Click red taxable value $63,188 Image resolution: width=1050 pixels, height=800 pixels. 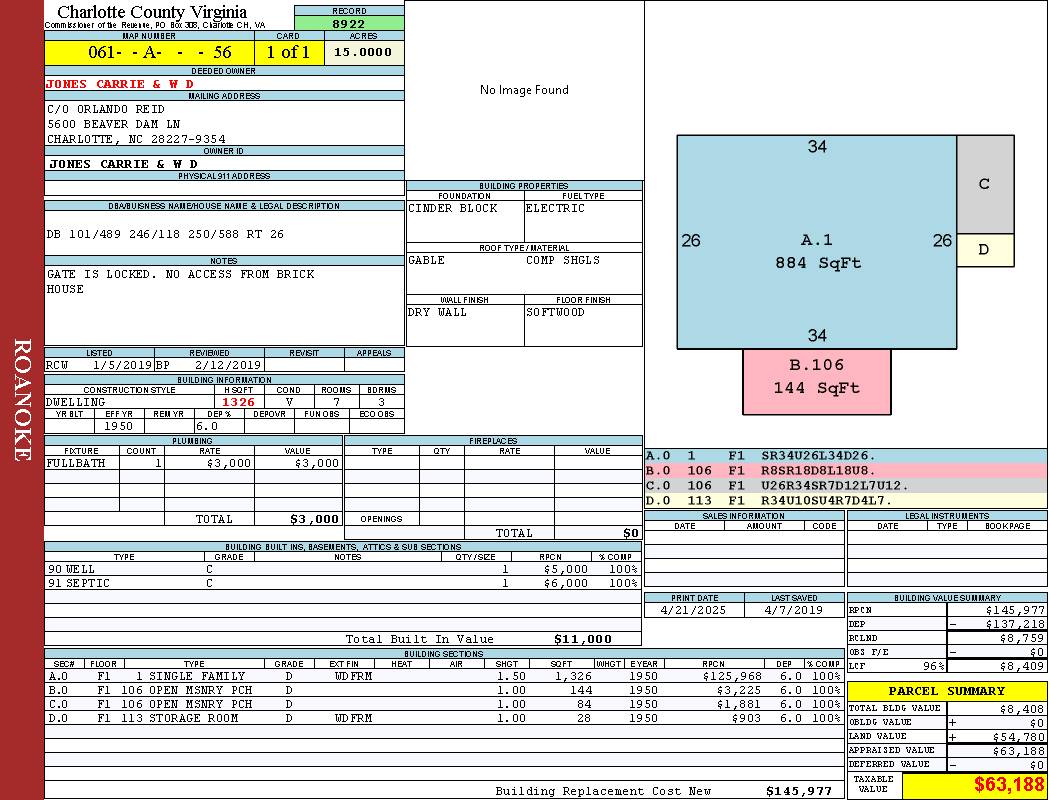(1009, 785)
